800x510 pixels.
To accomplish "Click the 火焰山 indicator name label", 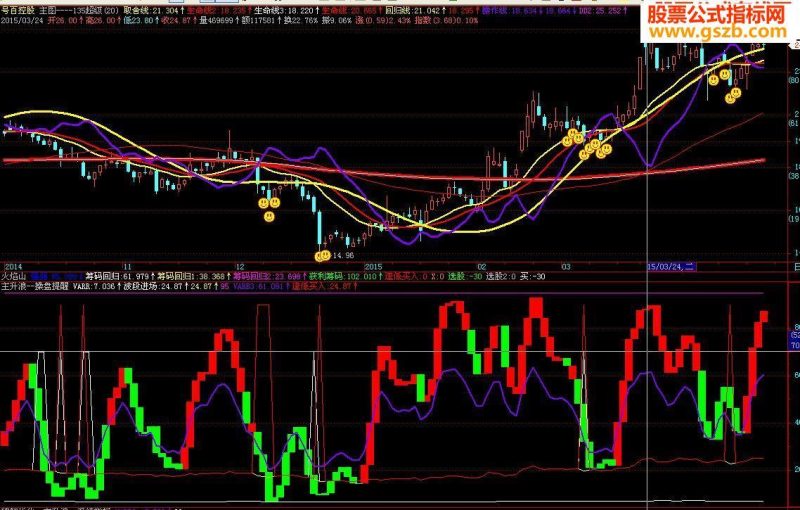I will coord(14,276).
